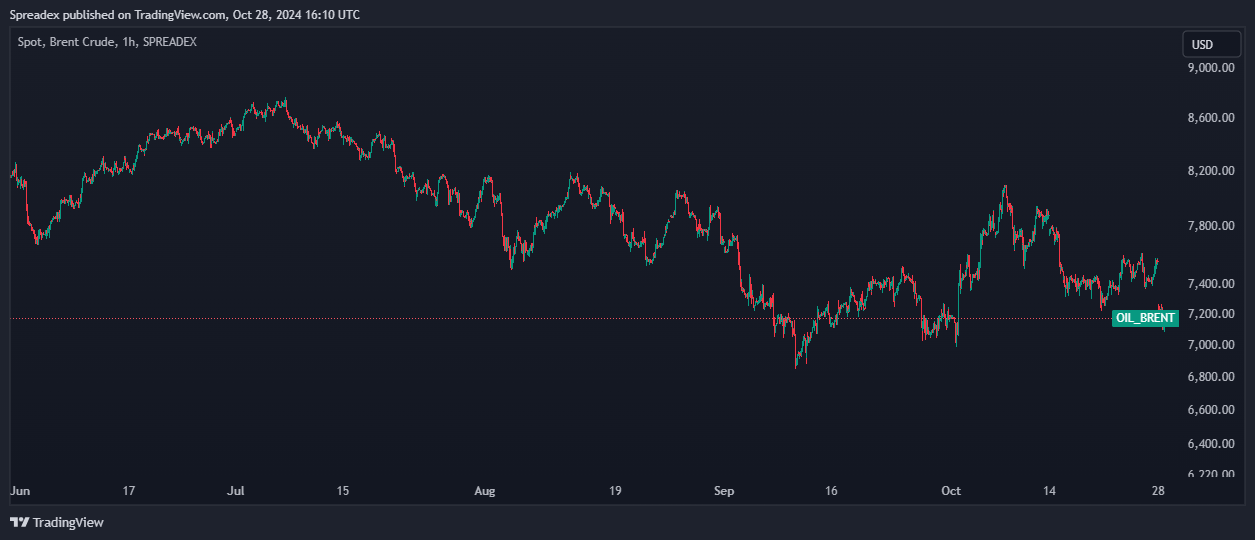This screenshot has height=540, width=1255.
Task: Click the 6,800.00 price axis label
Action: [1210, 377]
